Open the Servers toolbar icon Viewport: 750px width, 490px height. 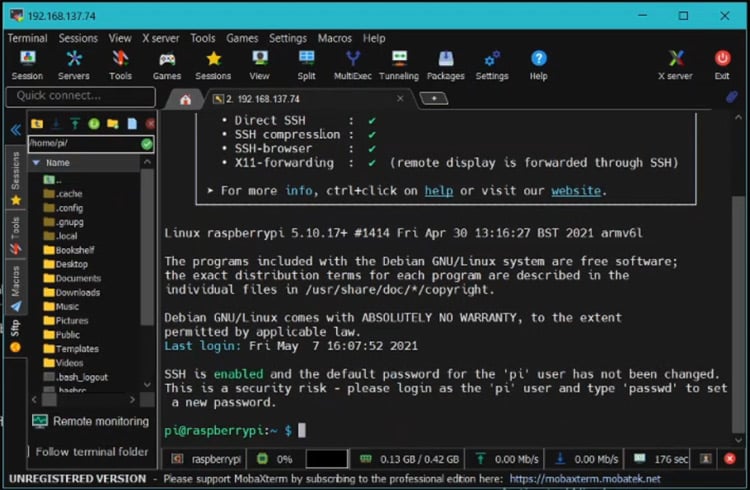(73, 64)
